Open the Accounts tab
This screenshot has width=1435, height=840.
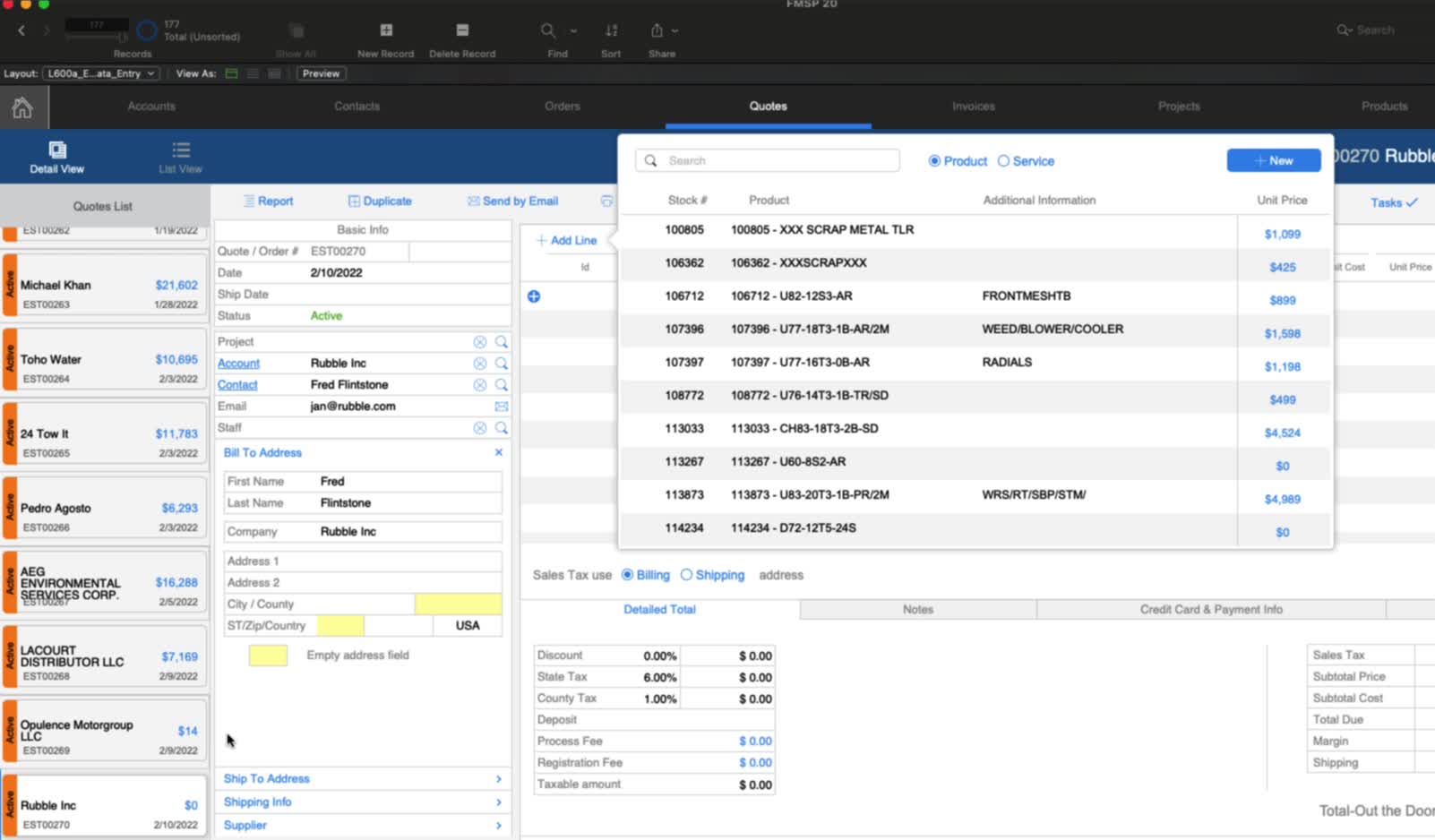point(151,107)
